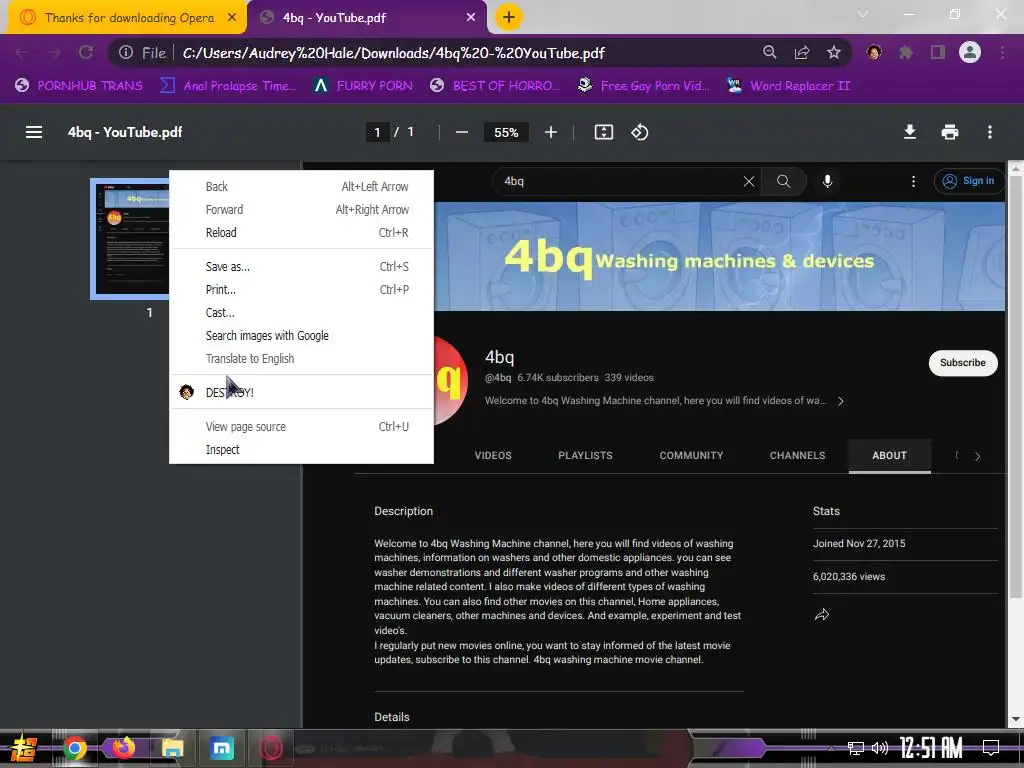Click the share arrow under Stats
The image size is (1024, 768).
click(x=822, y=615)
